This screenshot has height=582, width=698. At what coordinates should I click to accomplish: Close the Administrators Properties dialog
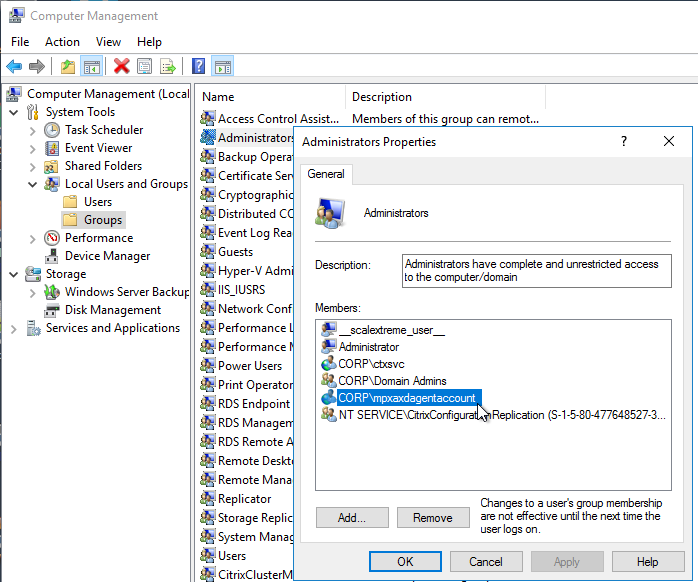click(x=669, y=141)
